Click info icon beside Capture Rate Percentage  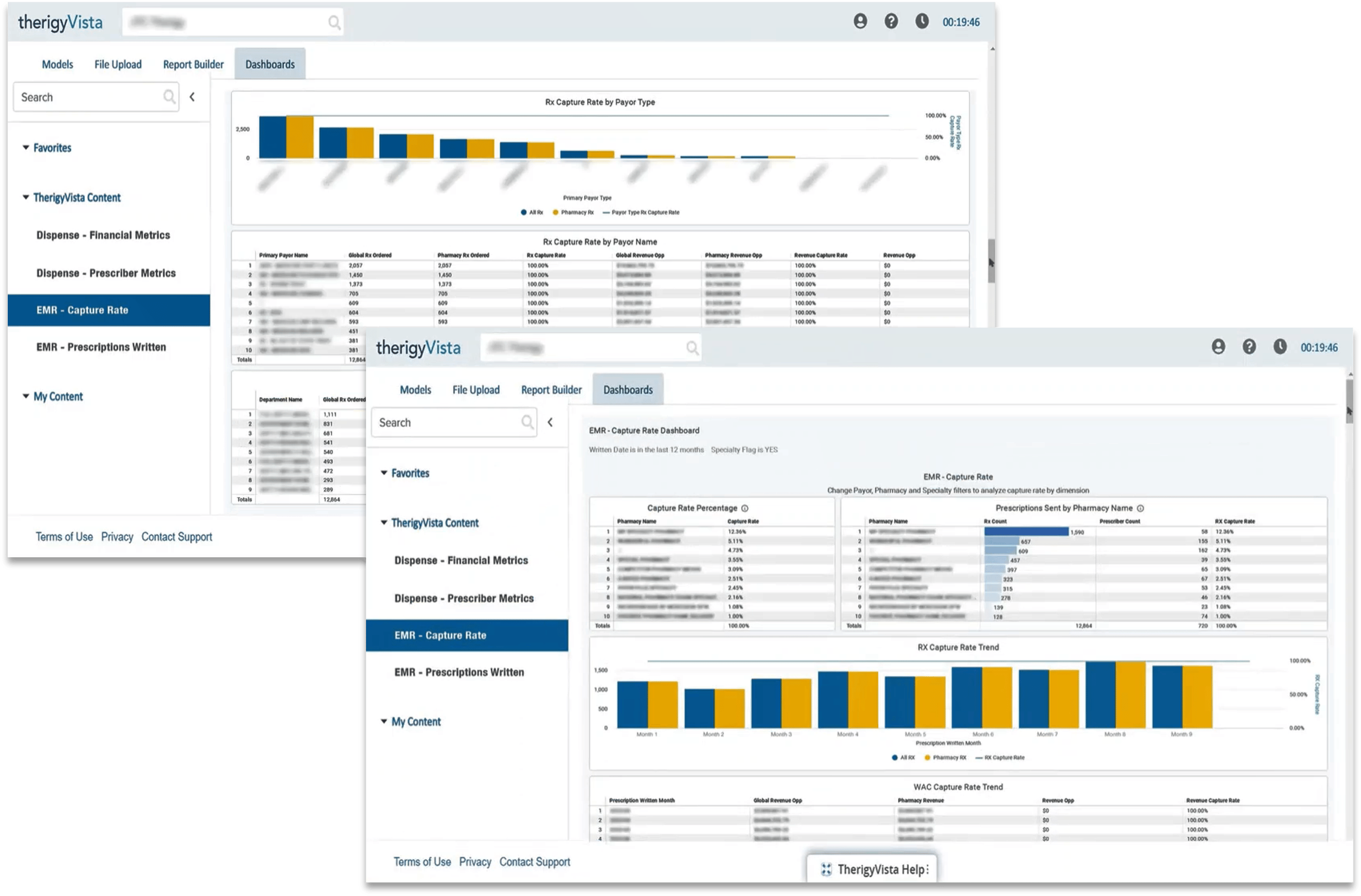tap(744, 508)
